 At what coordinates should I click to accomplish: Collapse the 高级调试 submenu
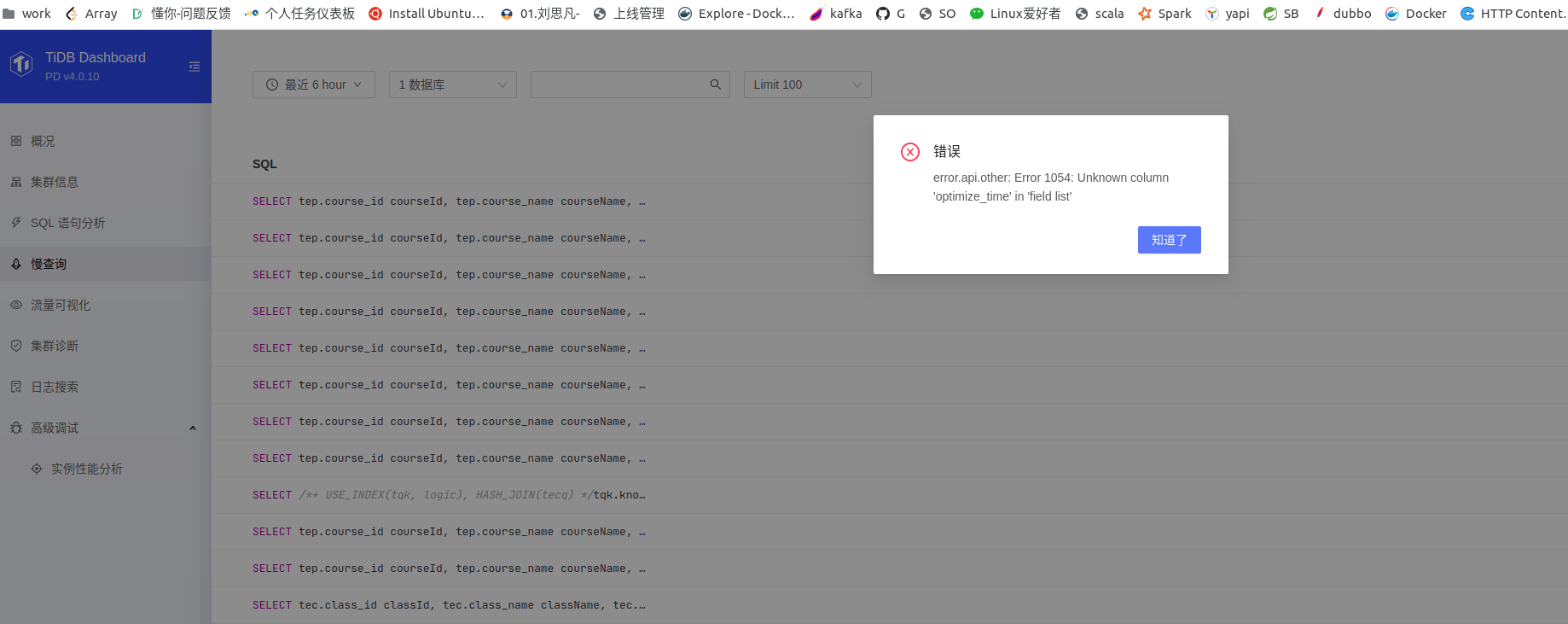106,428
